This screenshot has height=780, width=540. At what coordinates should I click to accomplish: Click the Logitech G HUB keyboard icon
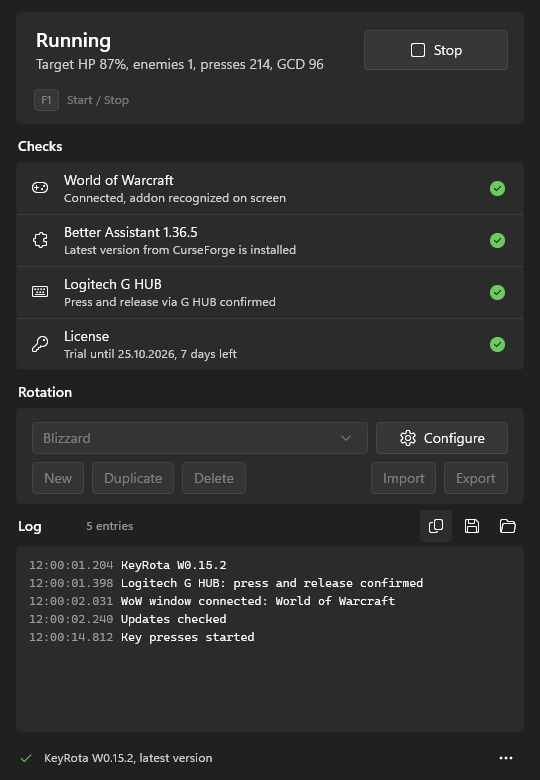40,292
